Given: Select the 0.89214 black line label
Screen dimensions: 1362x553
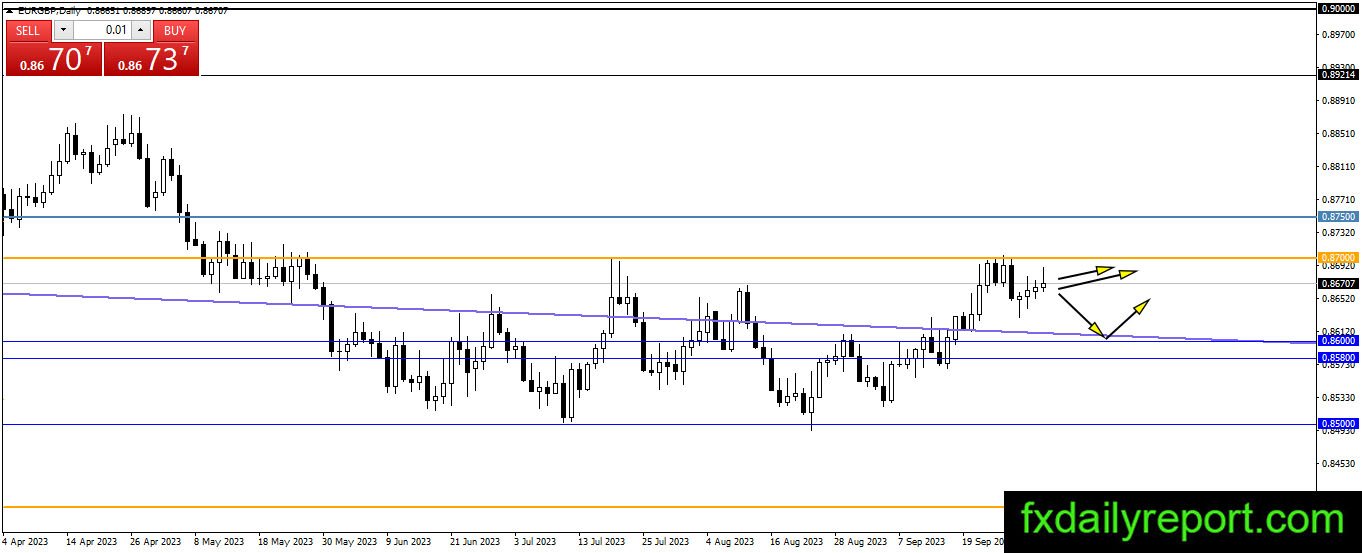Looking at the screenshot, I should pos(1338,74).
